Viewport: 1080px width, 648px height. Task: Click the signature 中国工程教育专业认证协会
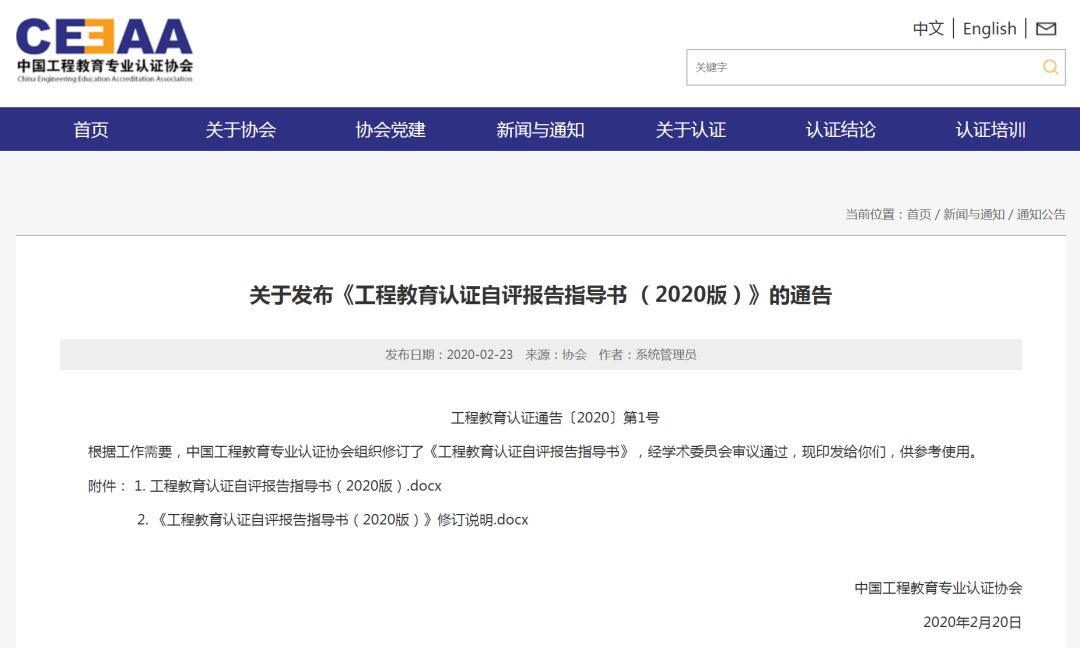[938, 587]
